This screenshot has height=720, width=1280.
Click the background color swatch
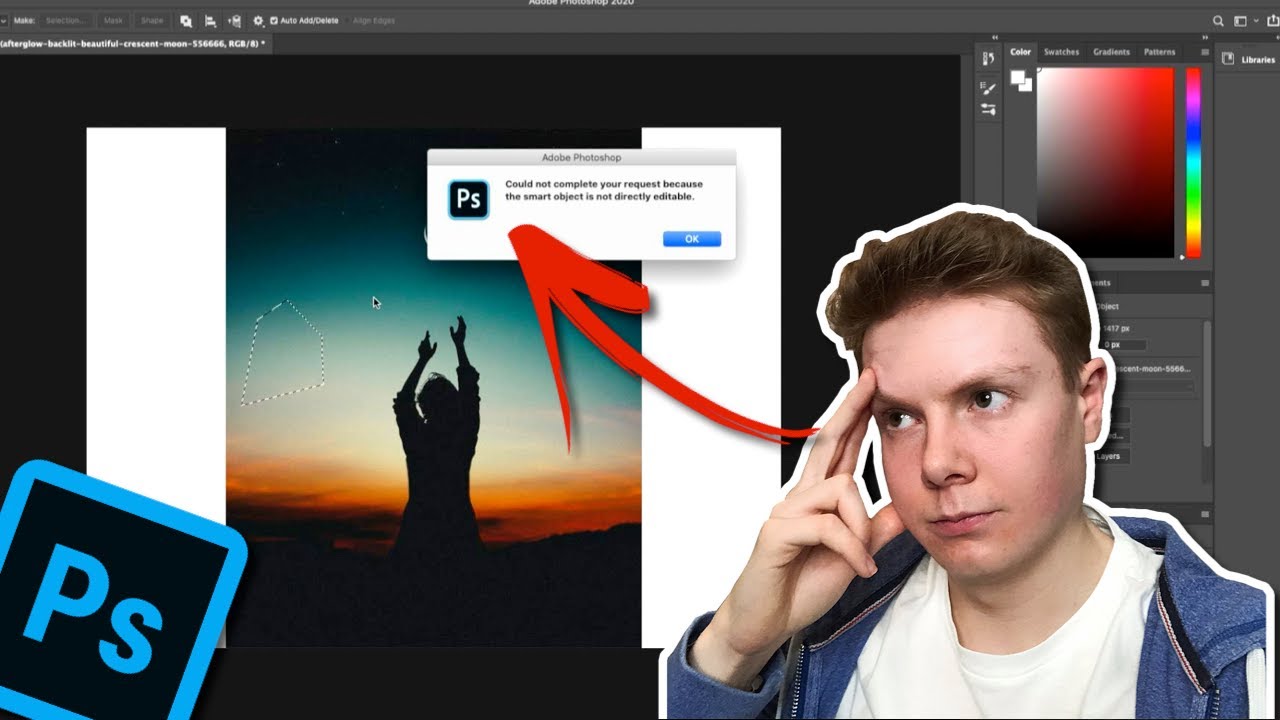coord(1026,86)
